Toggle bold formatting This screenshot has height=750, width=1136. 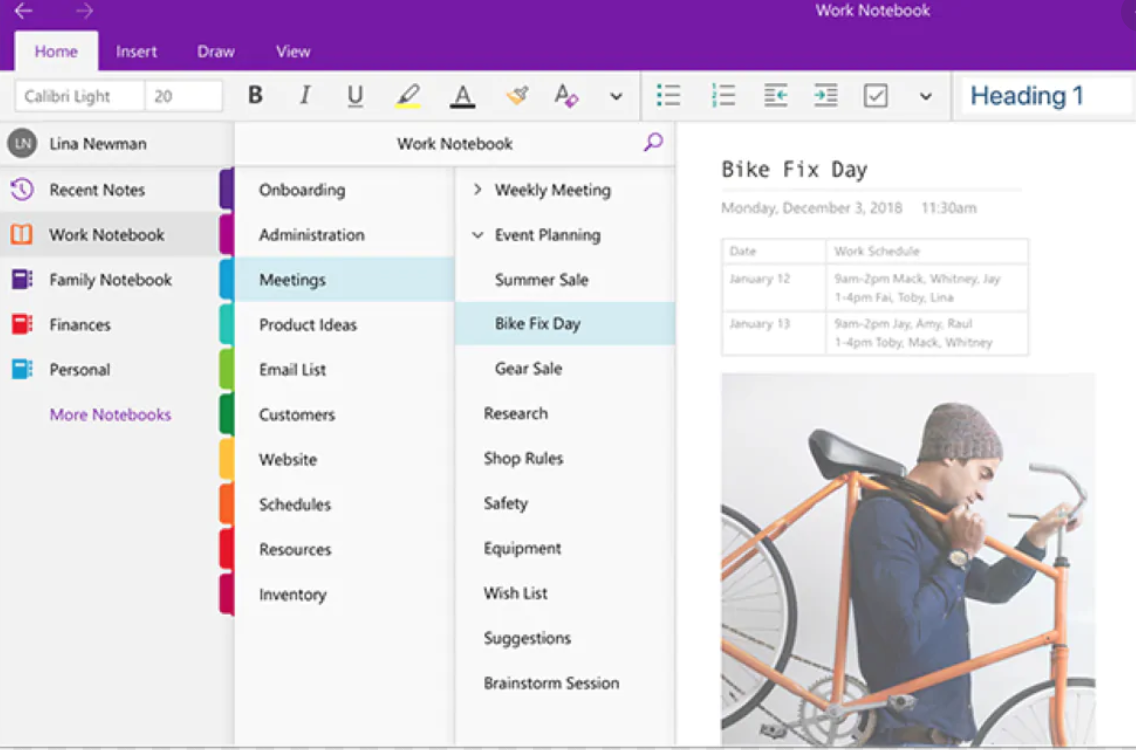pos(255,95)
